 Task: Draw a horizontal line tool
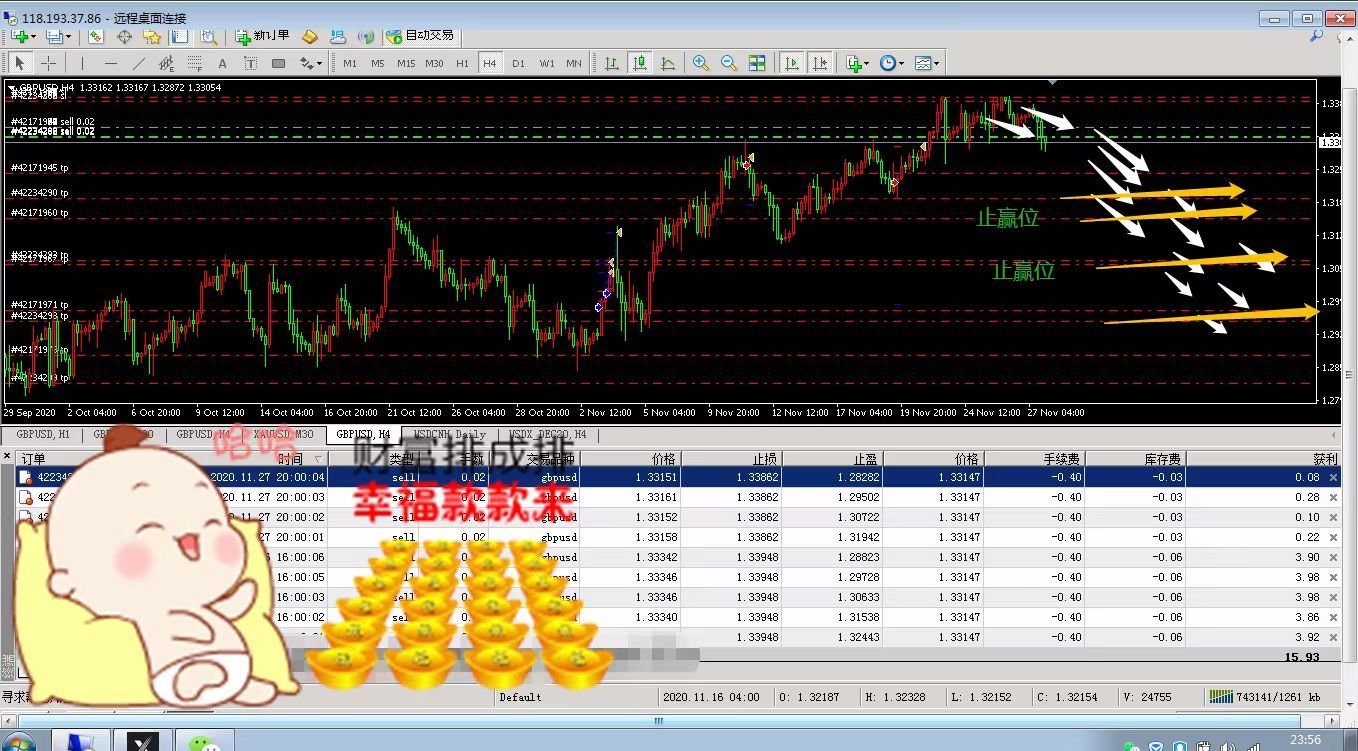coord(110,63)
